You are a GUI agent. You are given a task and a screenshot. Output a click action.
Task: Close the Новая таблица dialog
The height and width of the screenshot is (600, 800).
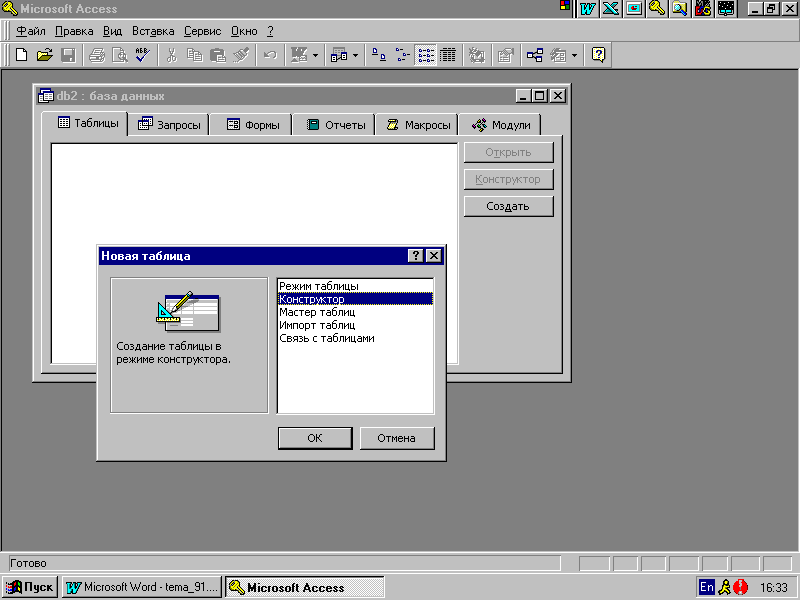coord(434,256)
